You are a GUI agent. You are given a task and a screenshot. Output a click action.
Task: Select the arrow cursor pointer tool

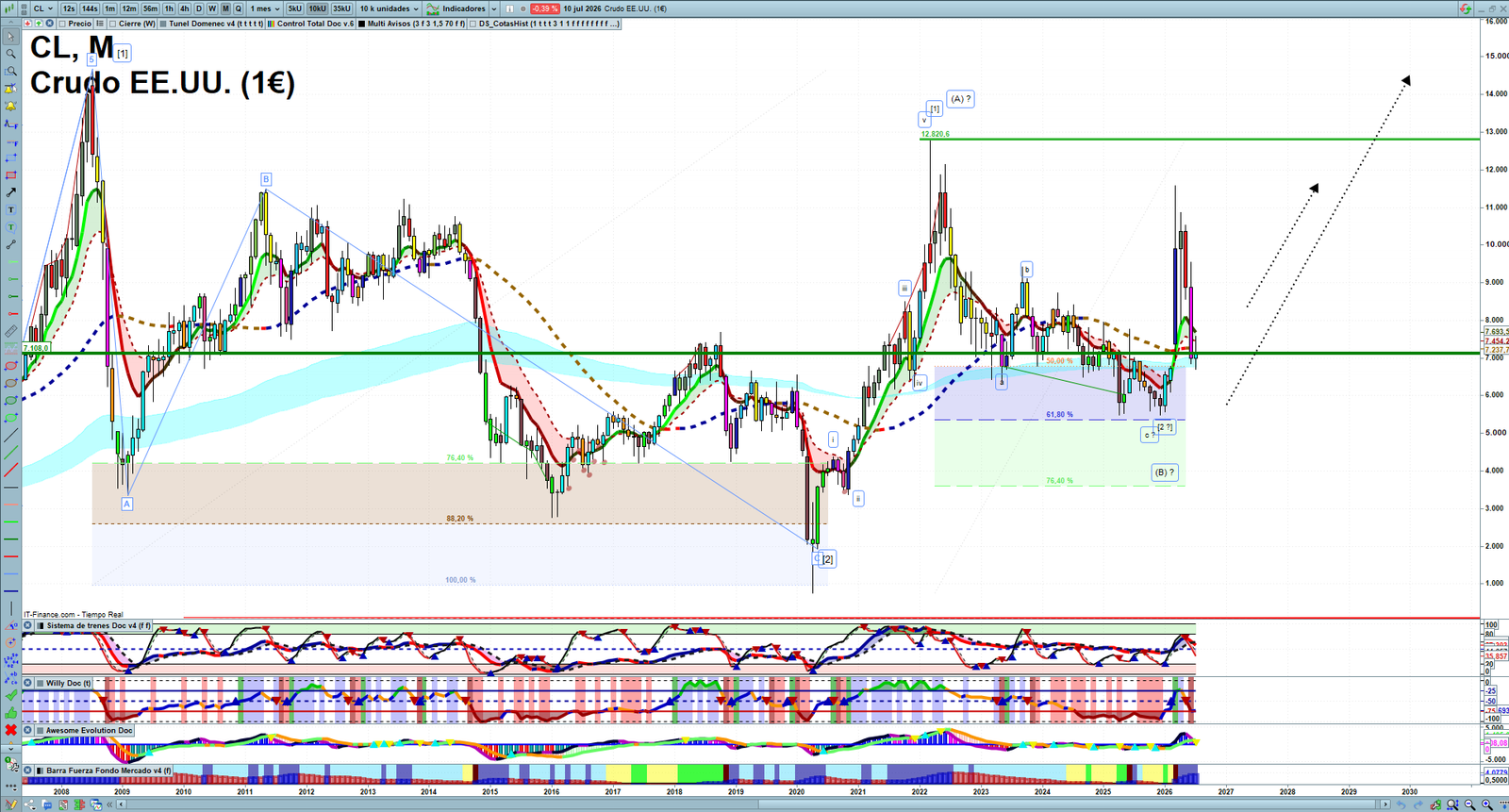click(x=10, y=37)
